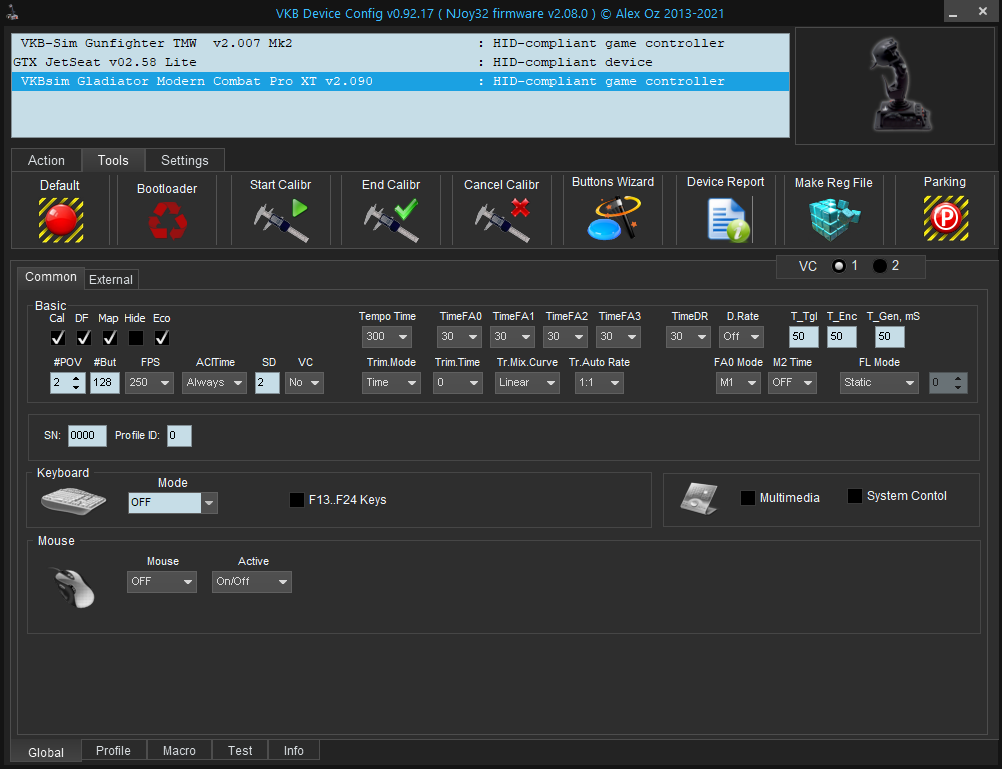1002x769 pixels.
Task: Open the FL Mode dropdown
Action: pyautogui.click(x=879, y=383)
